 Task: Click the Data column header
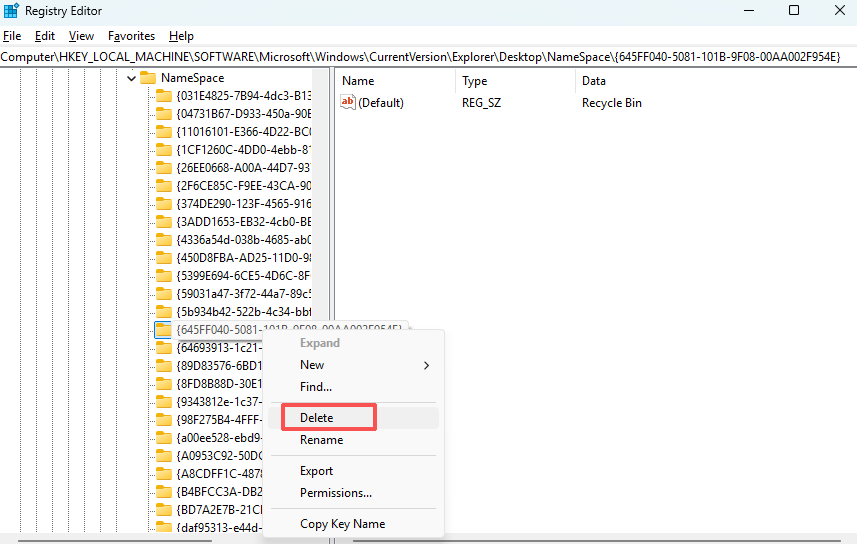click(x=594, y=81)
